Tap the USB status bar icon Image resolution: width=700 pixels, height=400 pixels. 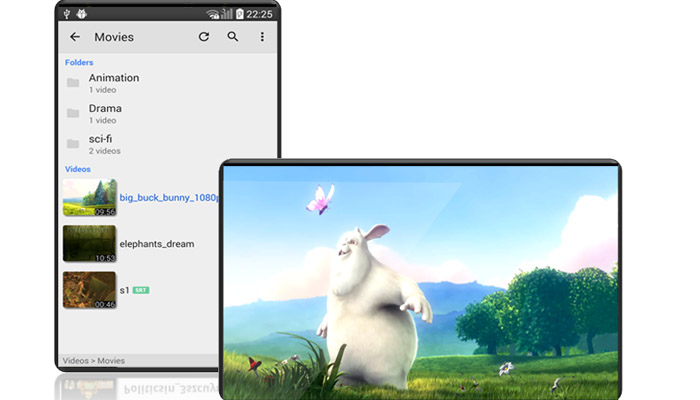[67, 14]
